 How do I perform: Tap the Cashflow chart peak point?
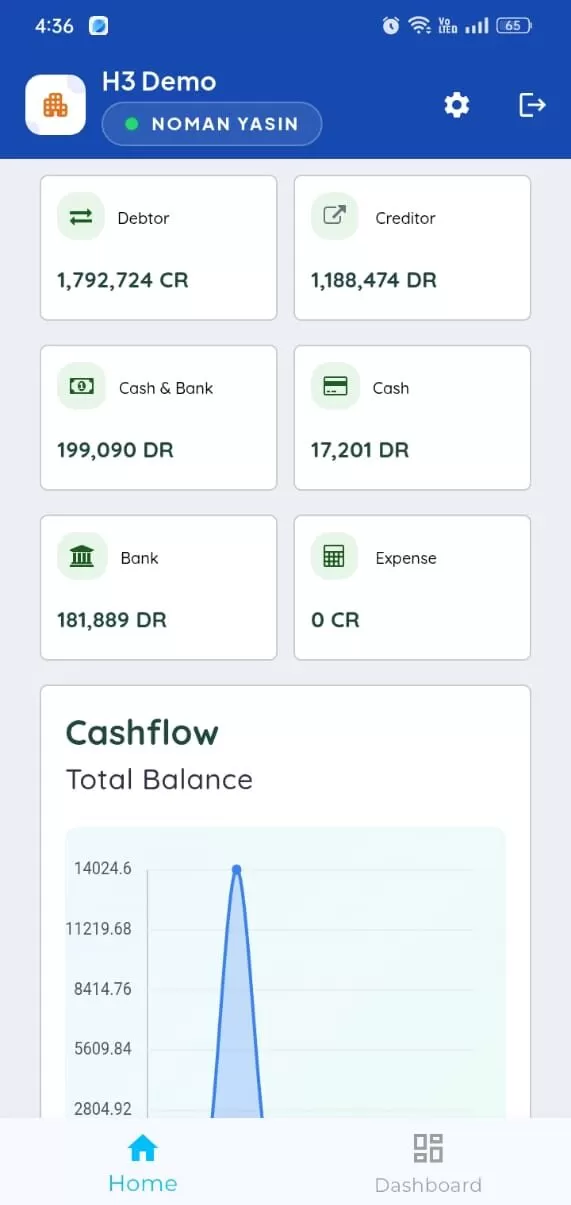pyautogui.click(x=237, y=870)
